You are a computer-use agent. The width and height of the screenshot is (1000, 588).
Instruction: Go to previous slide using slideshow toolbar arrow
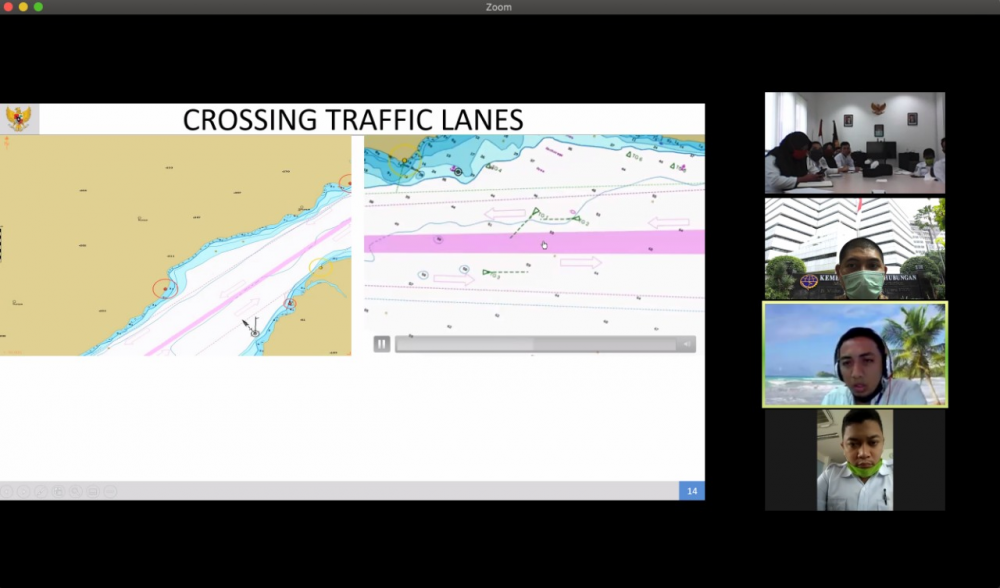[x=6, y=492]
